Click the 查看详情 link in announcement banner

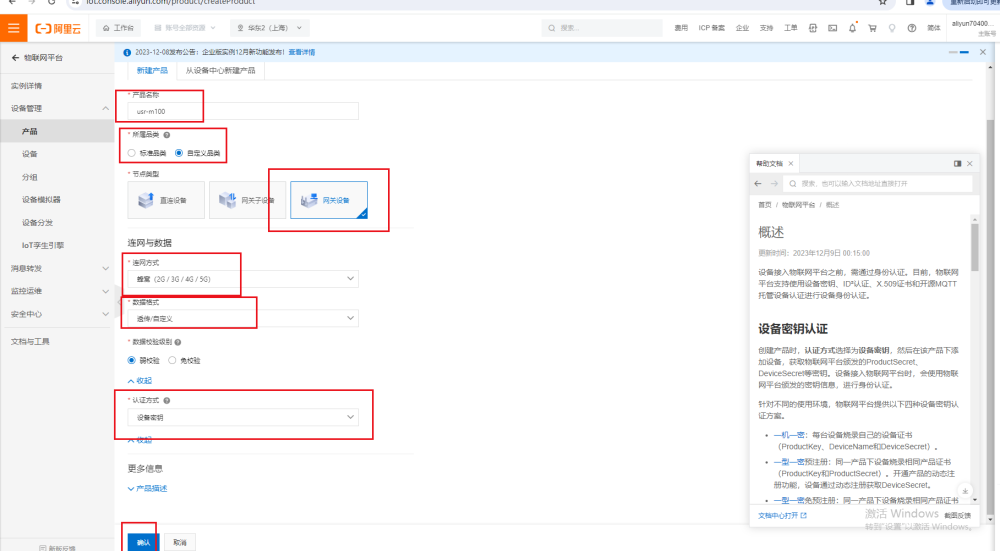point(302,52)
